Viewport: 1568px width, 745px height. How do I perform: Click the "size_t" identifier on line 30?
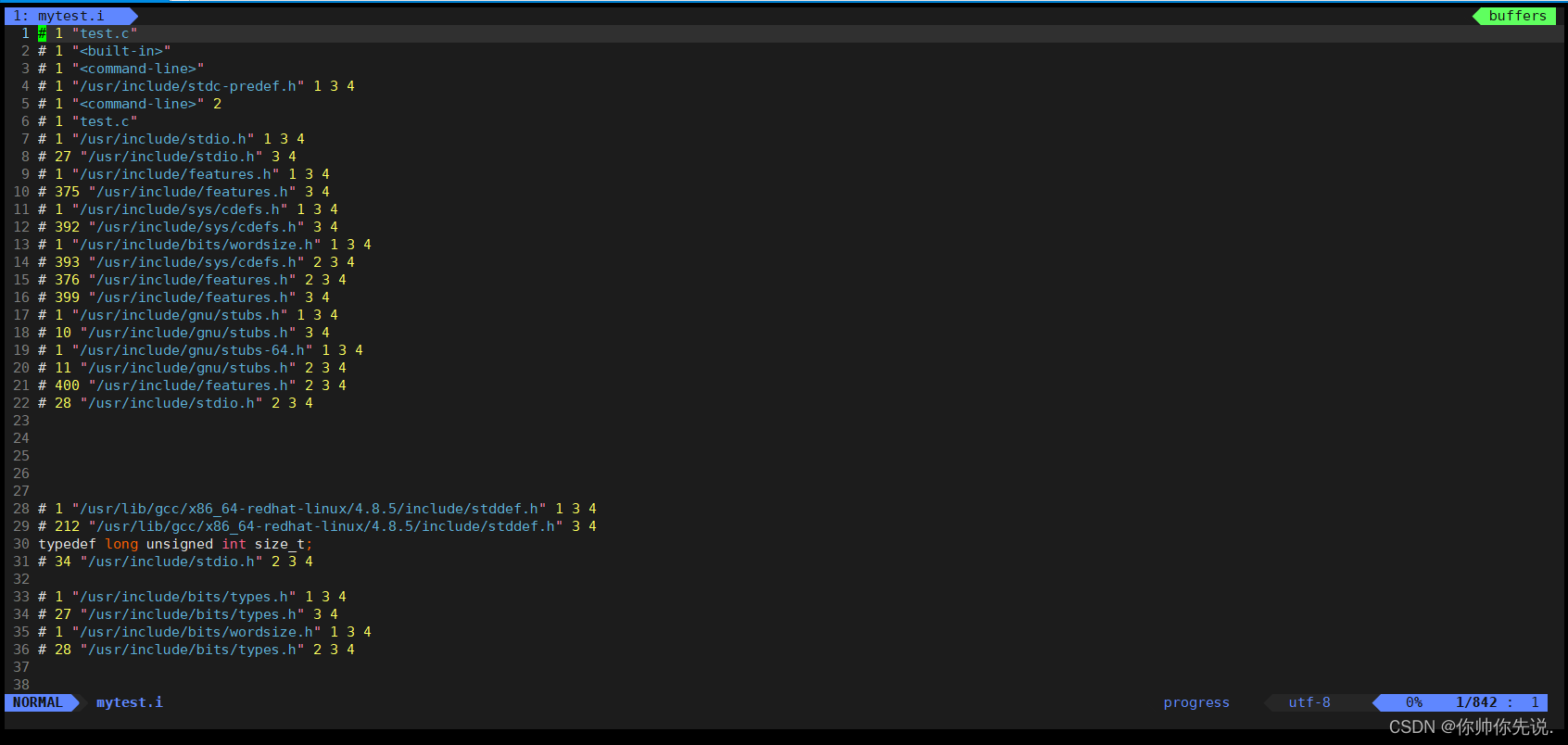(280, 544)
